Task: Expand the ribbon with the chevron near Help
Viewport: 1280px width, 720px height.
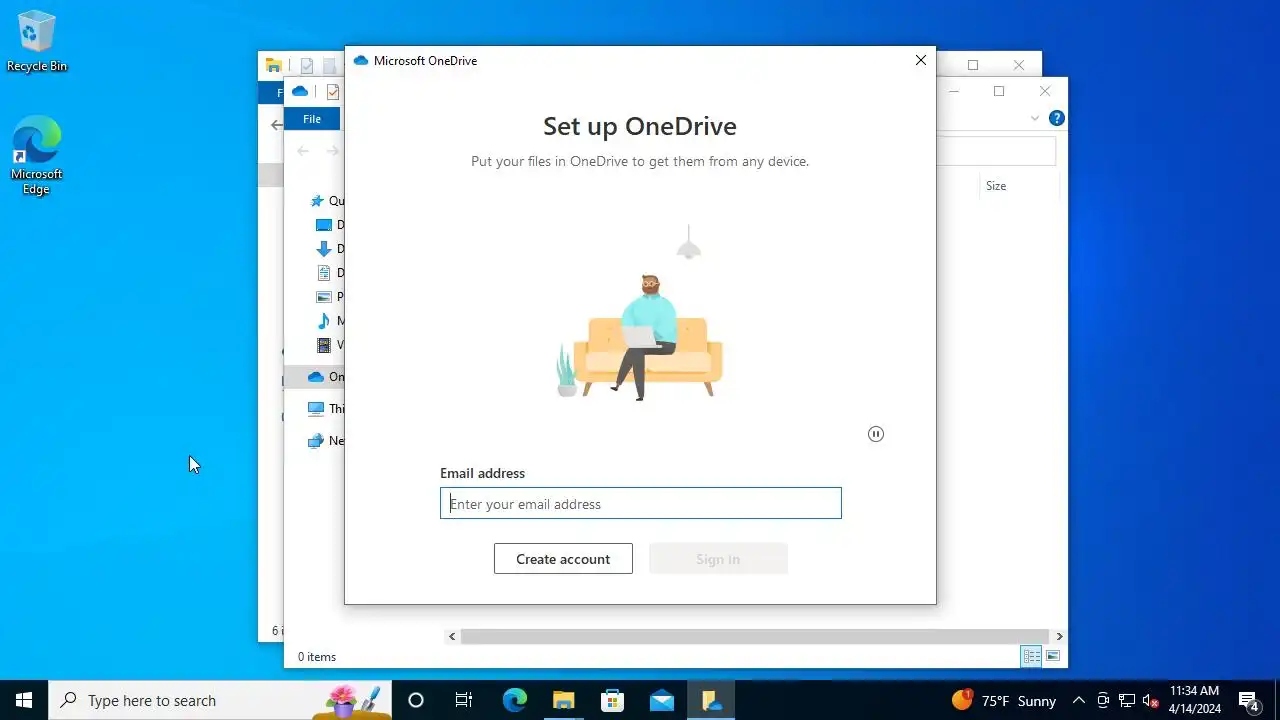Action: [1034, 118]
